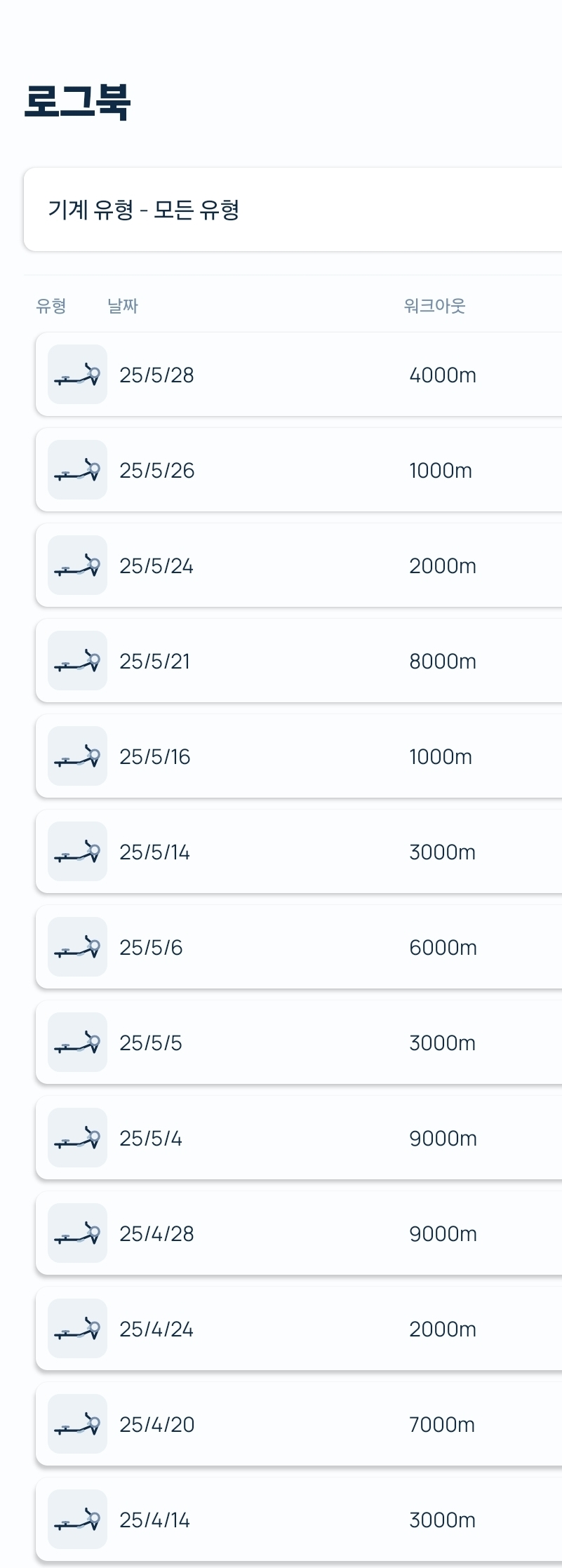The height and width of the screenshot is (1568, 562).
Task: Click the 8000m workout distance
Action: point(443,661)
